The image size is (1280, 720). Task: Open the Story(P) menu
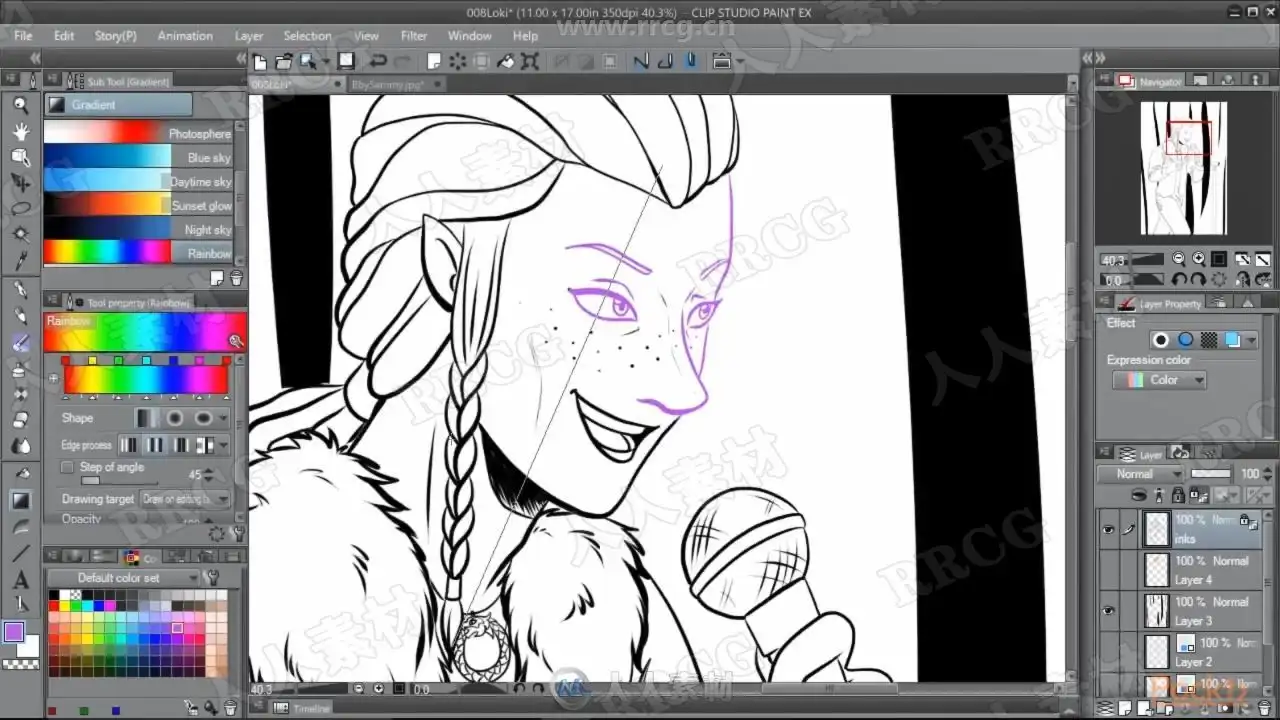pyautogui.click(x=115, y=36)
